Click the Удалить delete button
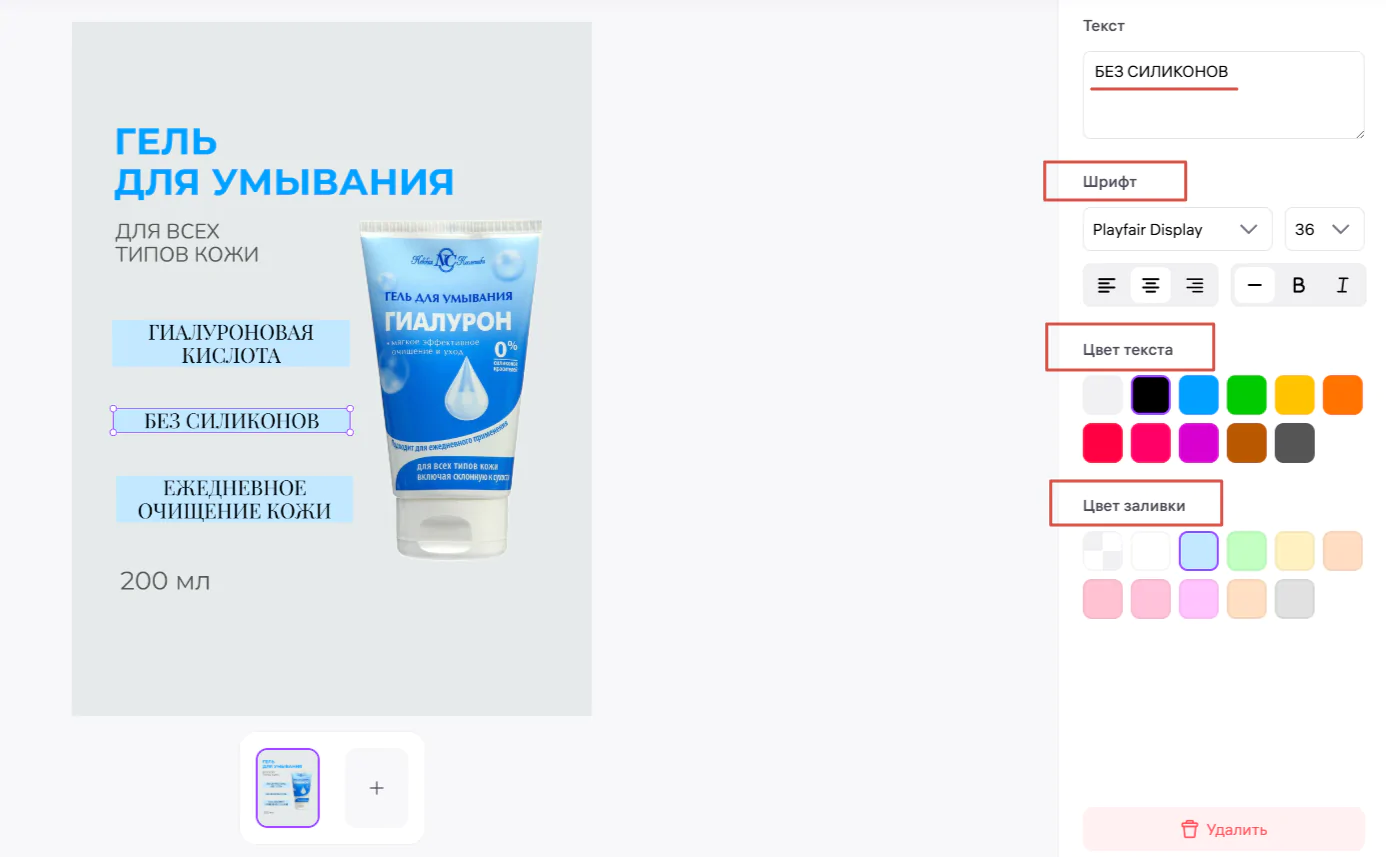Image resolution: width=1386 pixels, height=857 pixels. [1224, 829]
